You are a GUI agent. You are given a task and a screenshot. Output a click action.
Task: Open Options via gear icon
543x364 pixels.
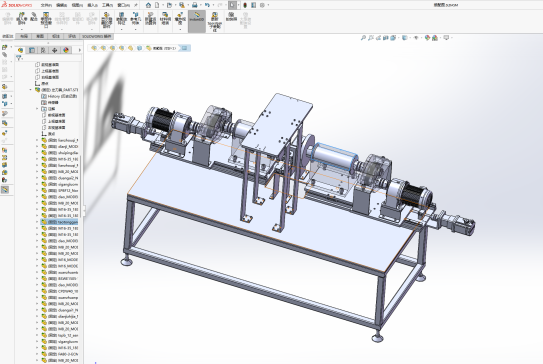tap(262, 5)
